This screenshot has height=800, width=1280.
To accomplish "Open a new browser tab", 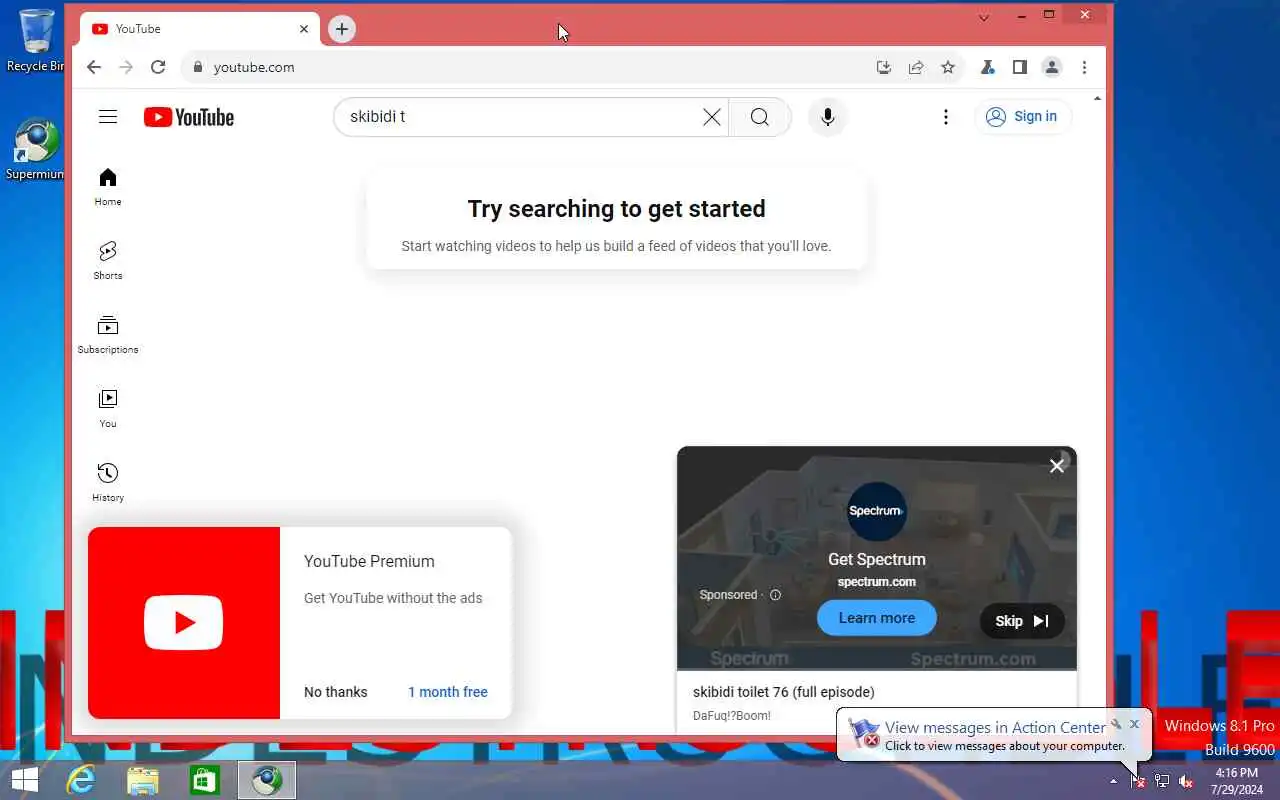I will click(342, 29).
